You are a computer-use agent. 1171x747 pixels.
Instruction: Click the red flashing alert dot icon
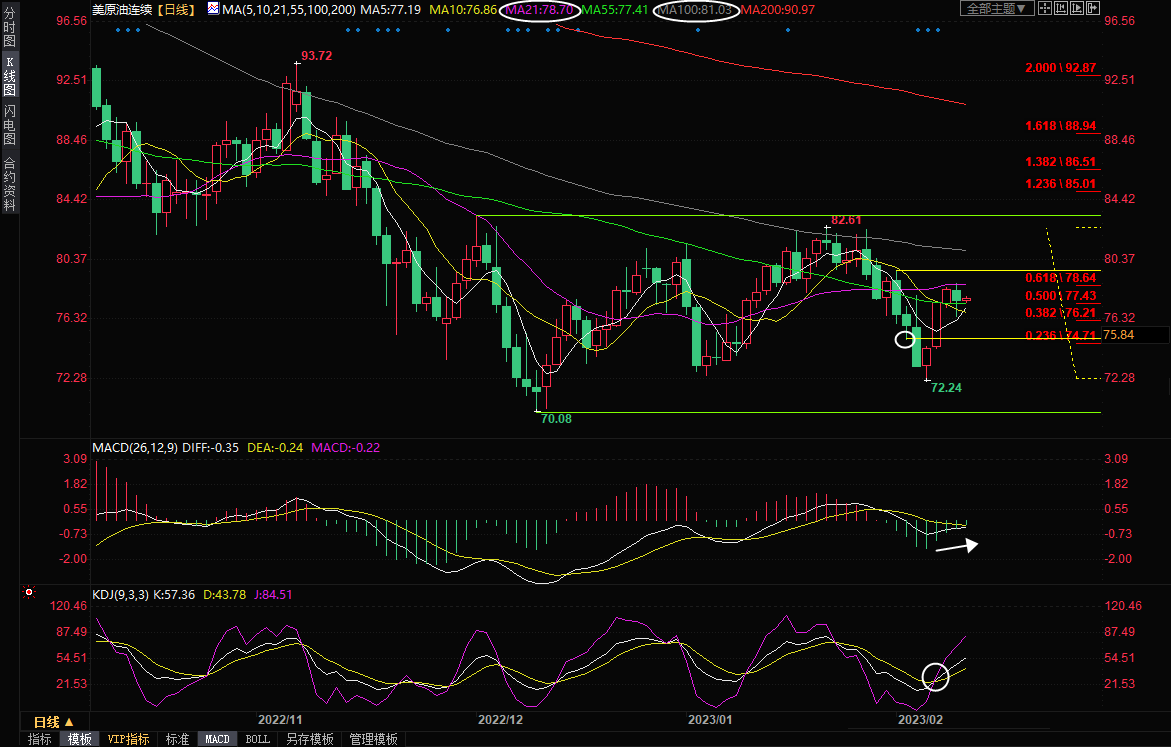coord(31,592)
